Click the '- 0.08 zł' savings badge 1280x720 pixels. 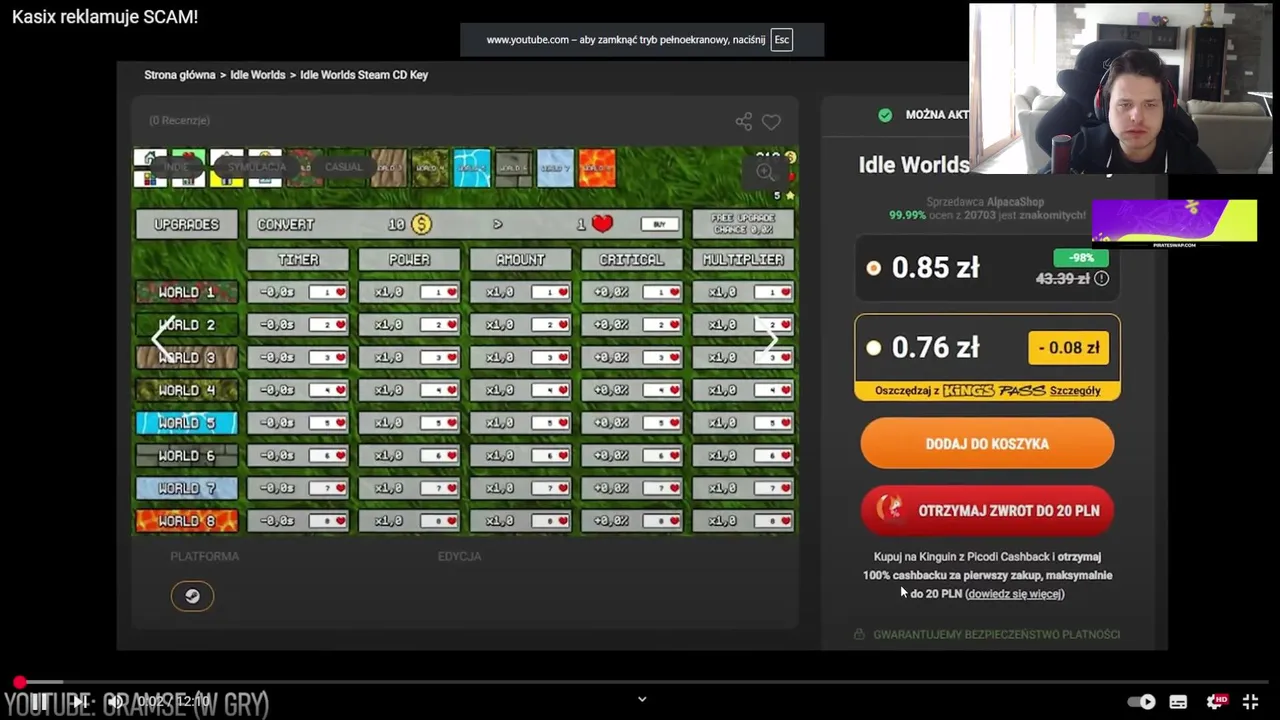tap(1068, 348)
